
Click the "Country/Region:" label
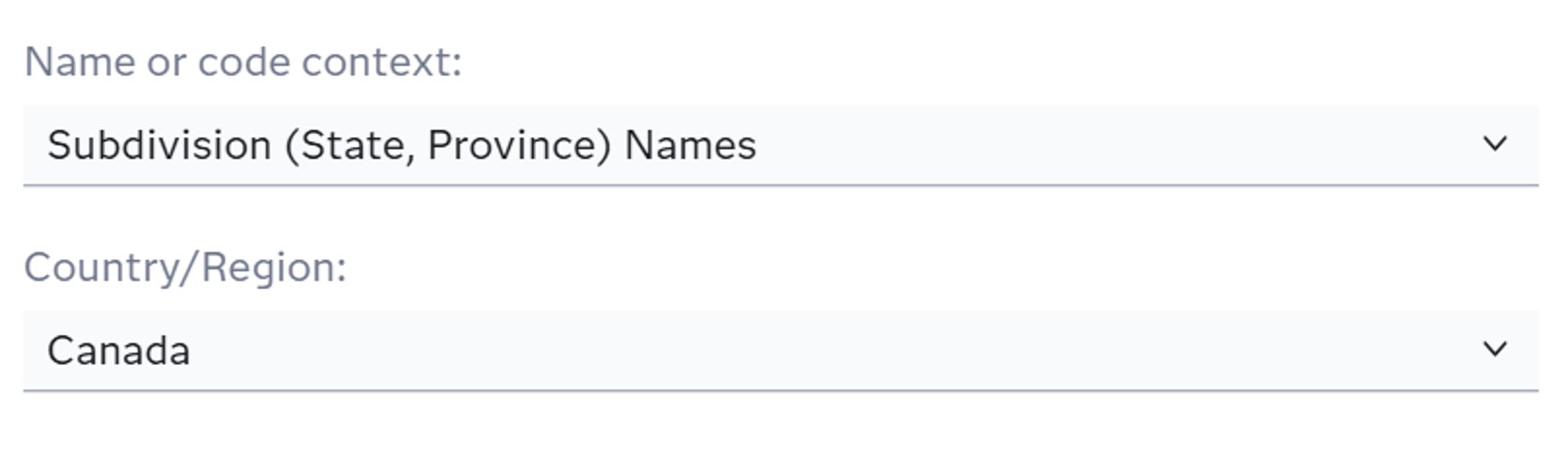click(185, 268)
